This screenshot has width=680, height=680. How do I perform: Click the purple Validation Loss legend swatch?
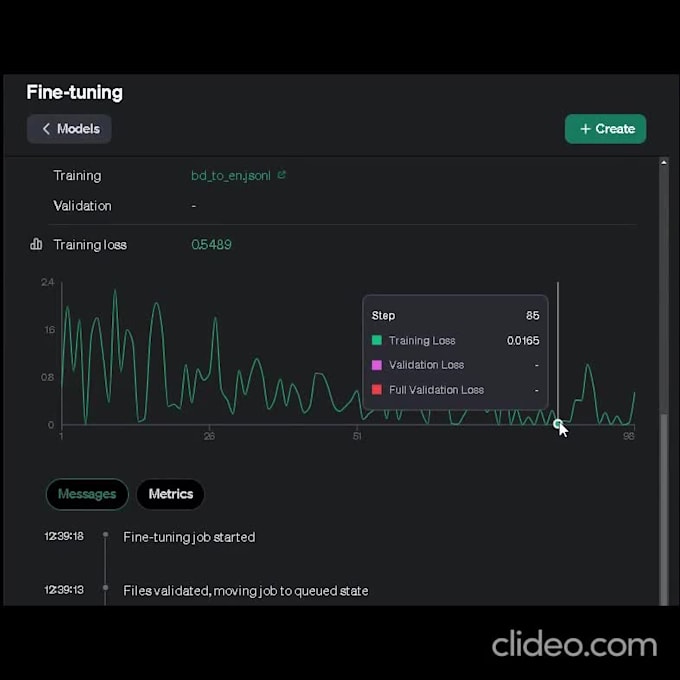click(x=377, y=365)
